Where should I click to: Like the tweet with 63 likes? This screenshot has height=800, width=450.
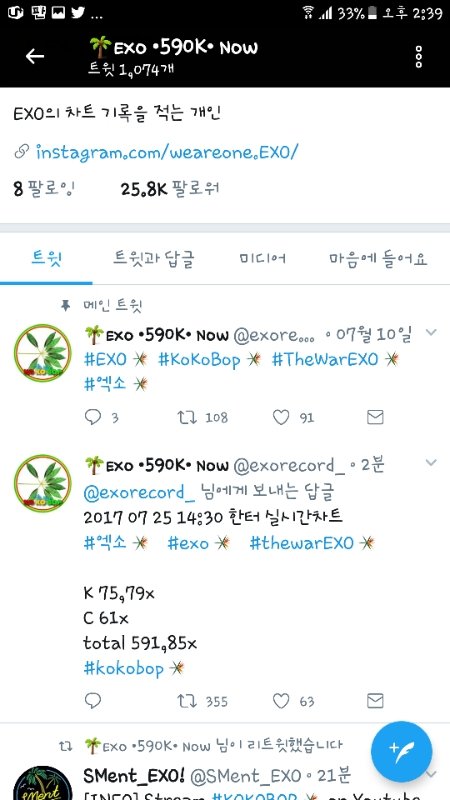coord(281,701)
